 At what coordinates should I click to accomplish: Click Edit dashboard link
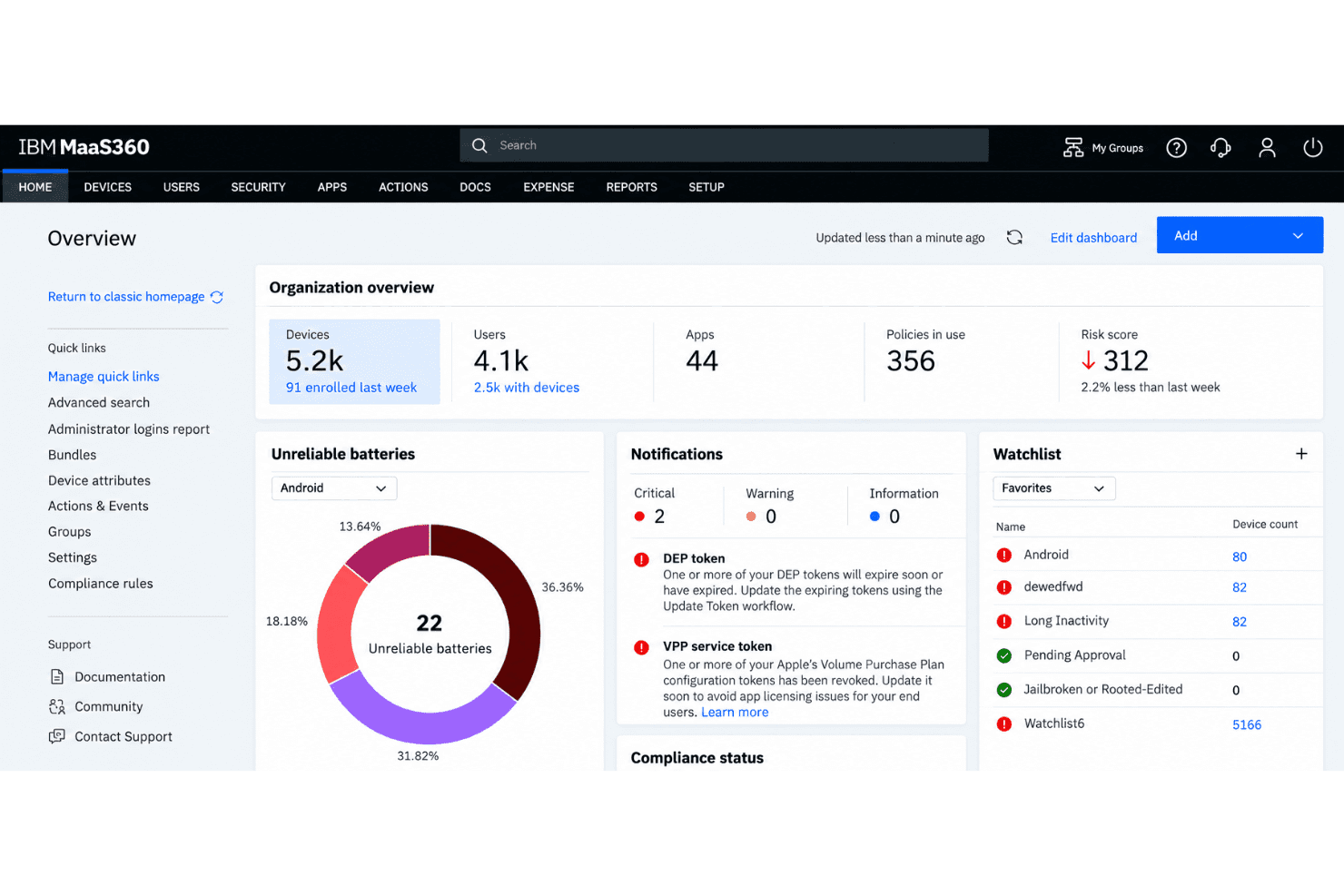(1093, 238)
